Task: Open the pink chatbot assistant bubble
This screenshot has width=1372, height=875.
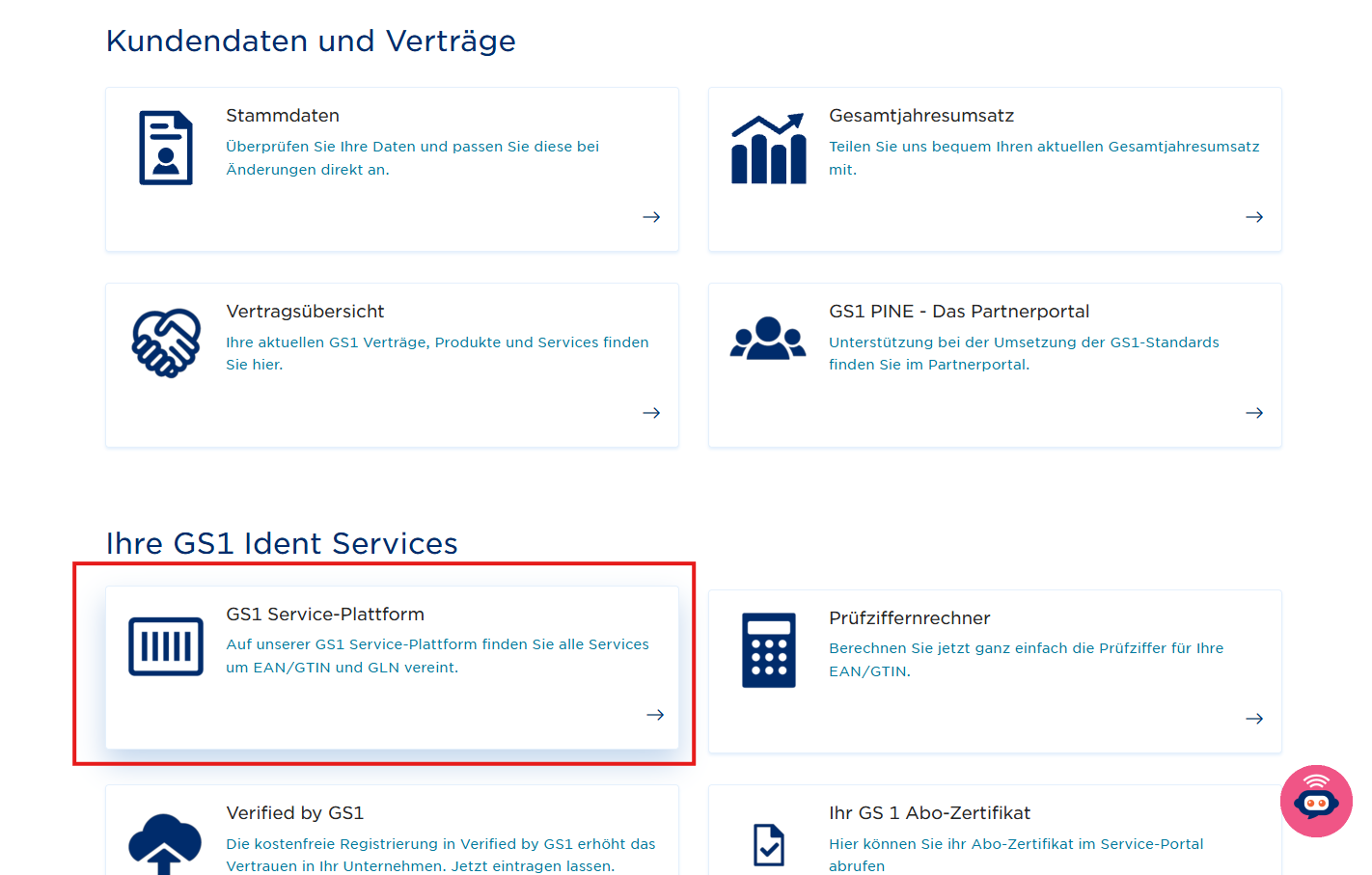Action: [x=1316, y=801]
